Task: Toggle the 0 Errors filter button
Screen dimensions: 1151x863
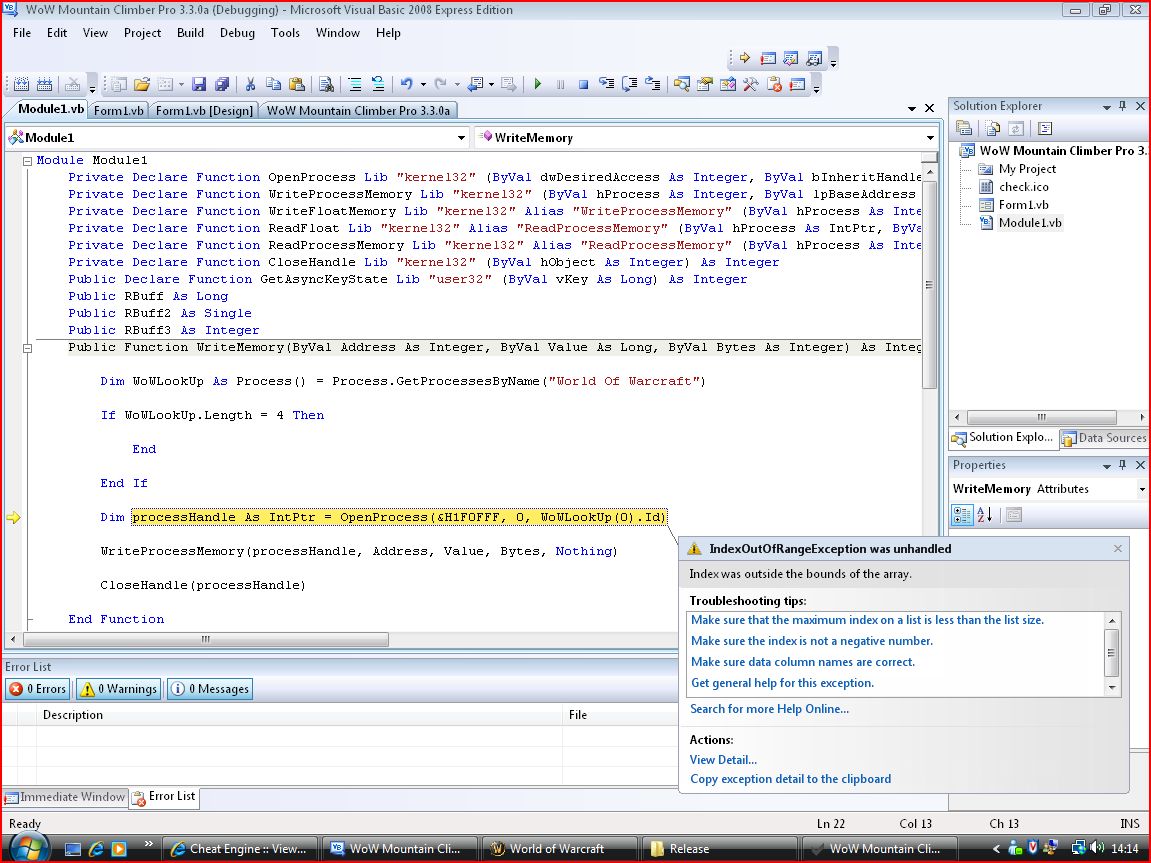Action: [37, 689]
